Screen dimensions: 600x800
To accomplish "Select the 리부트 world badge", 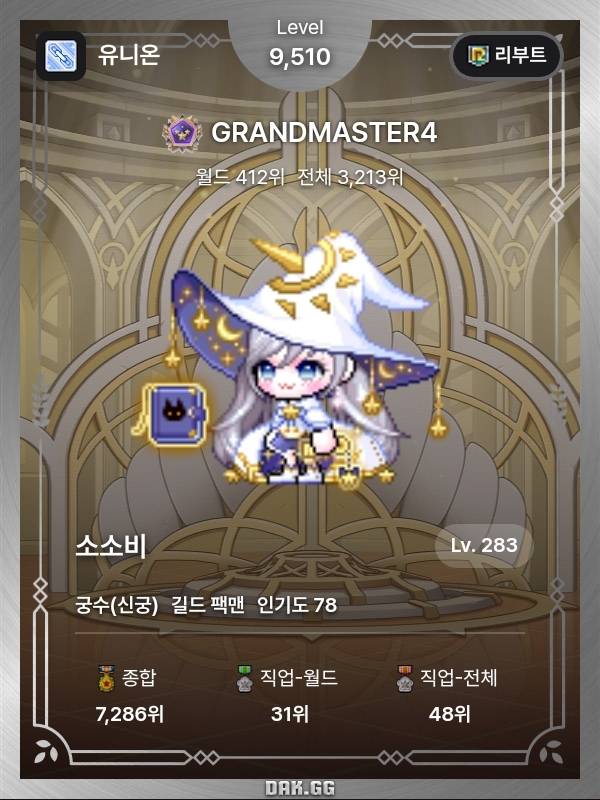I will click(x=507, y=56).
